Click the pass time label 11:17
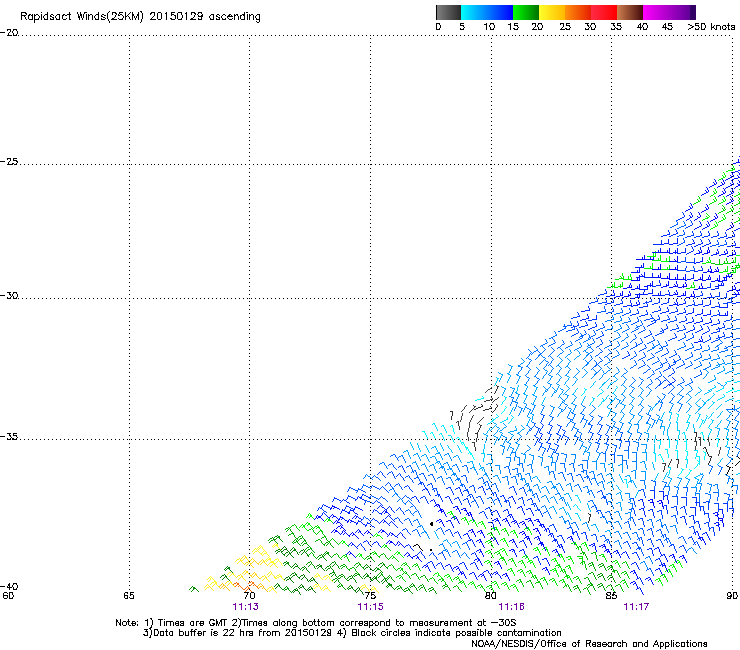 [636, 607]
